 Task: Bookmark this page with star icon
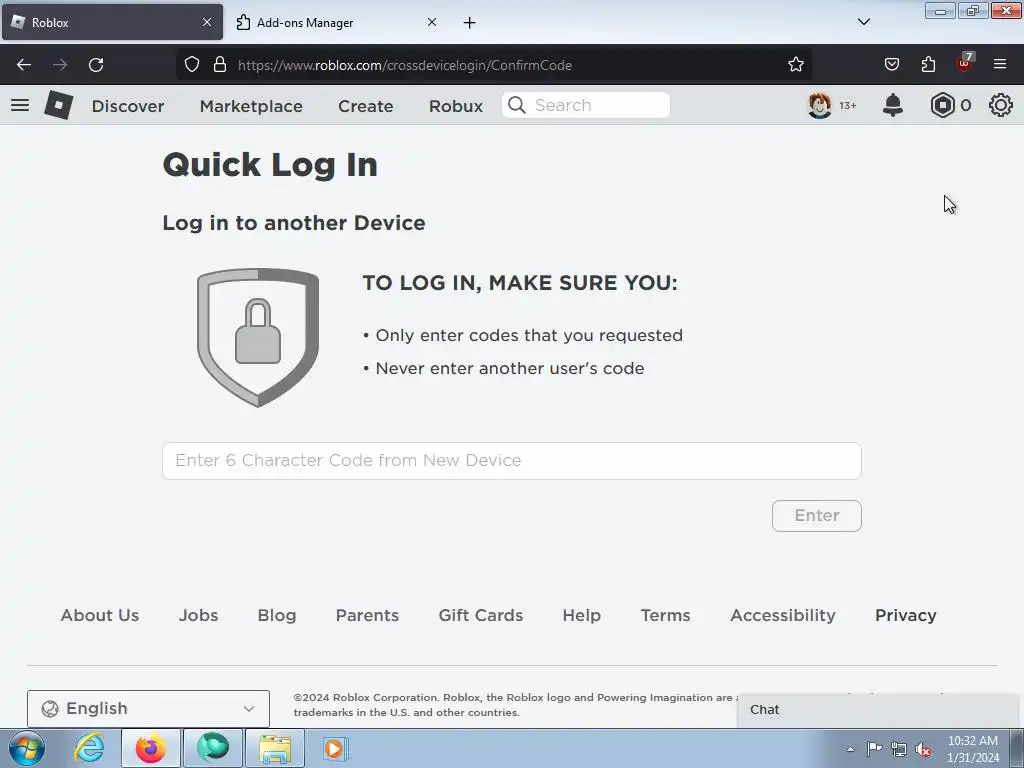coord(795,65)
